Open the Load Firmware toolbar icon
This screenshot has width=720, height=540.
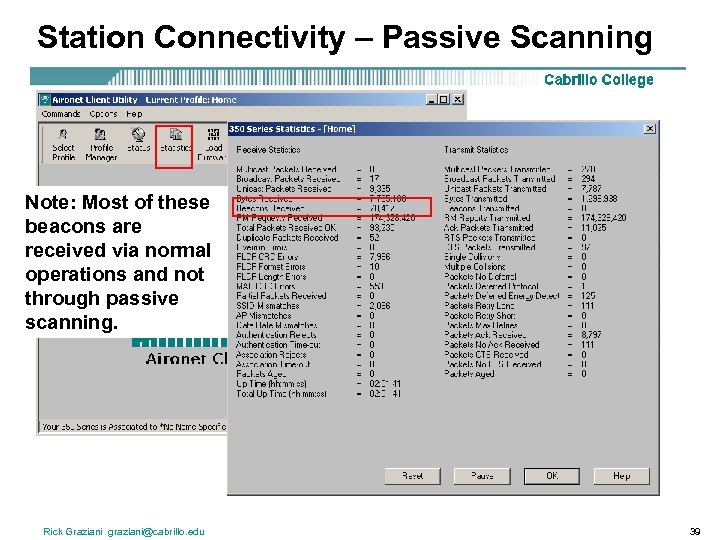pos(213,144)
